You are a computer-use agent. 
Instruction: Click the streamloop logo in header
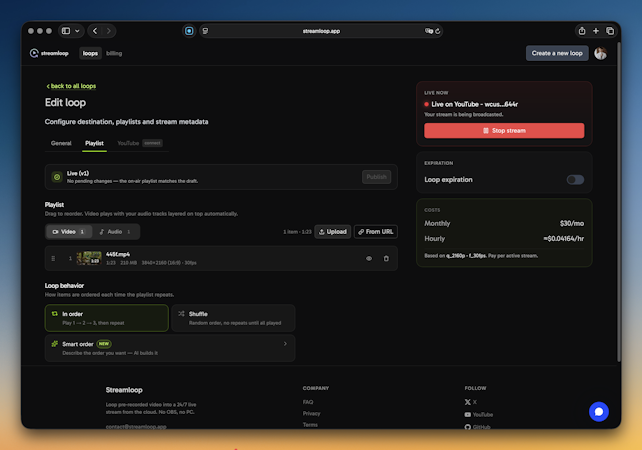point(49,53)
